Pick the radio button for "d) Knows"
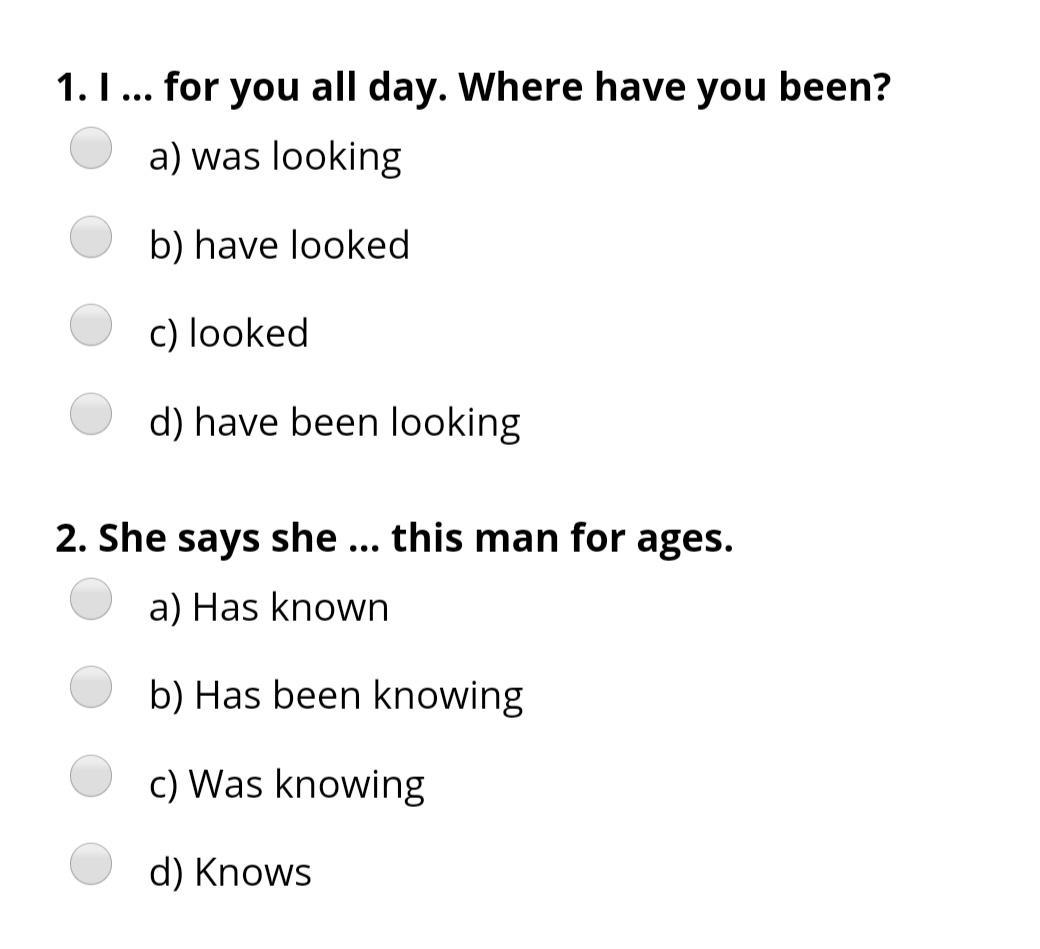This screenshot has height=949, width=1040. [x=91, y=865]
